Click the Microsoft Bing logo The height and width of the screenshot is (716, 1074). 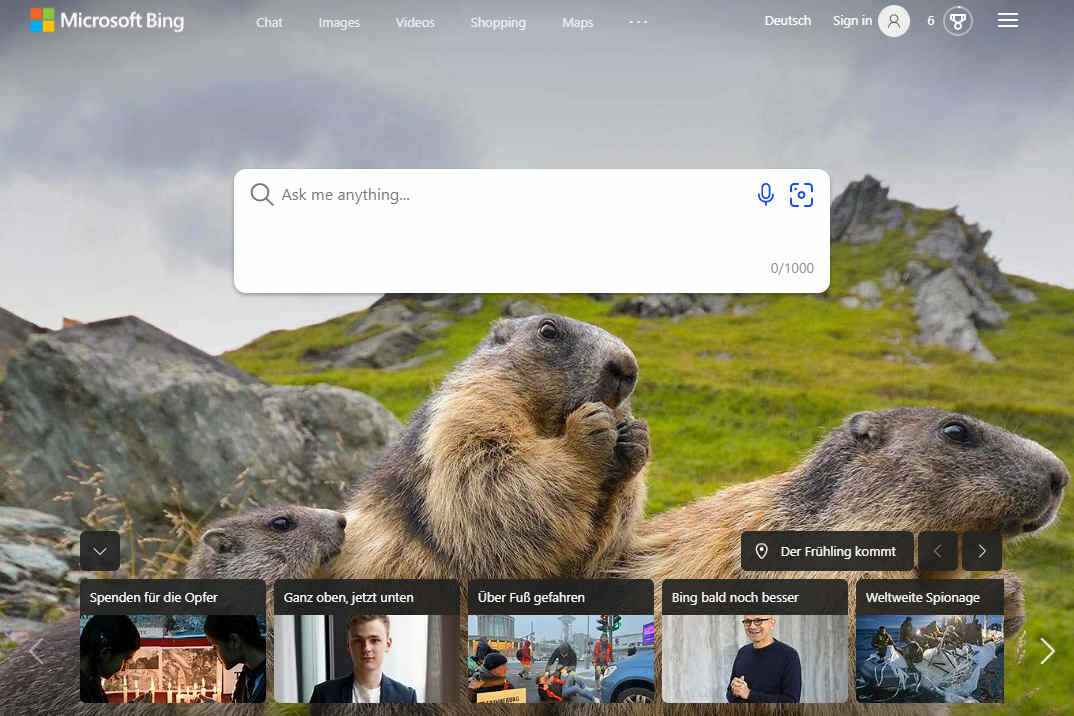coord(107,20)
